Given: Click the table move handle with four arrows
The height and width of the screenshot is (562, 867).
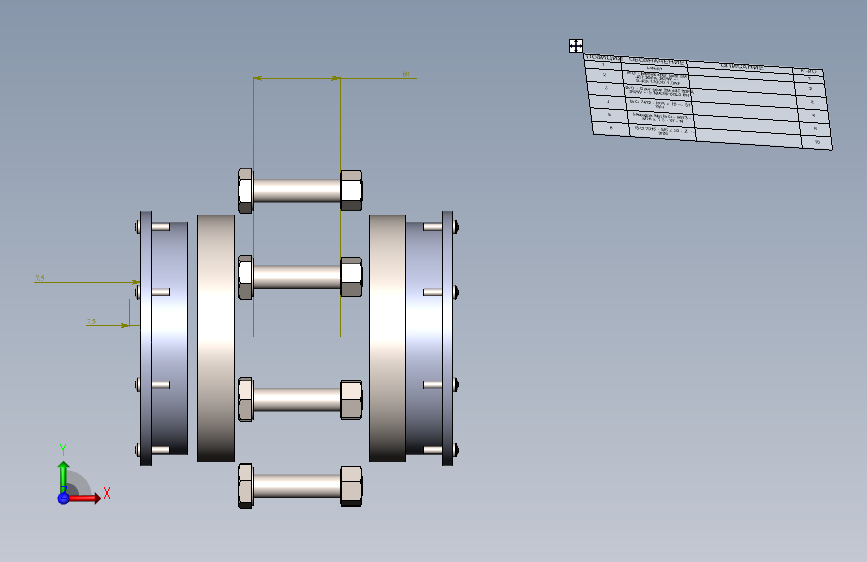Looking at the screenshot, I should [576, 46].
